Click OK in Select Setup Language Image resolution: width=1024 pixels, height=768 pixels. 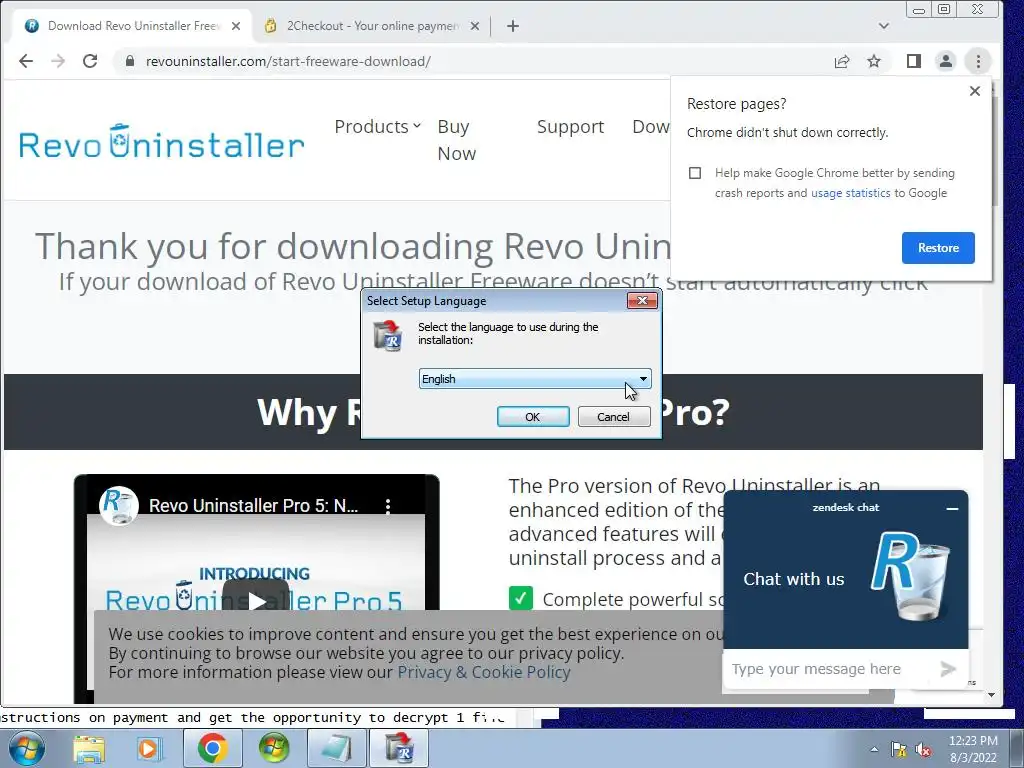(533, 417)
